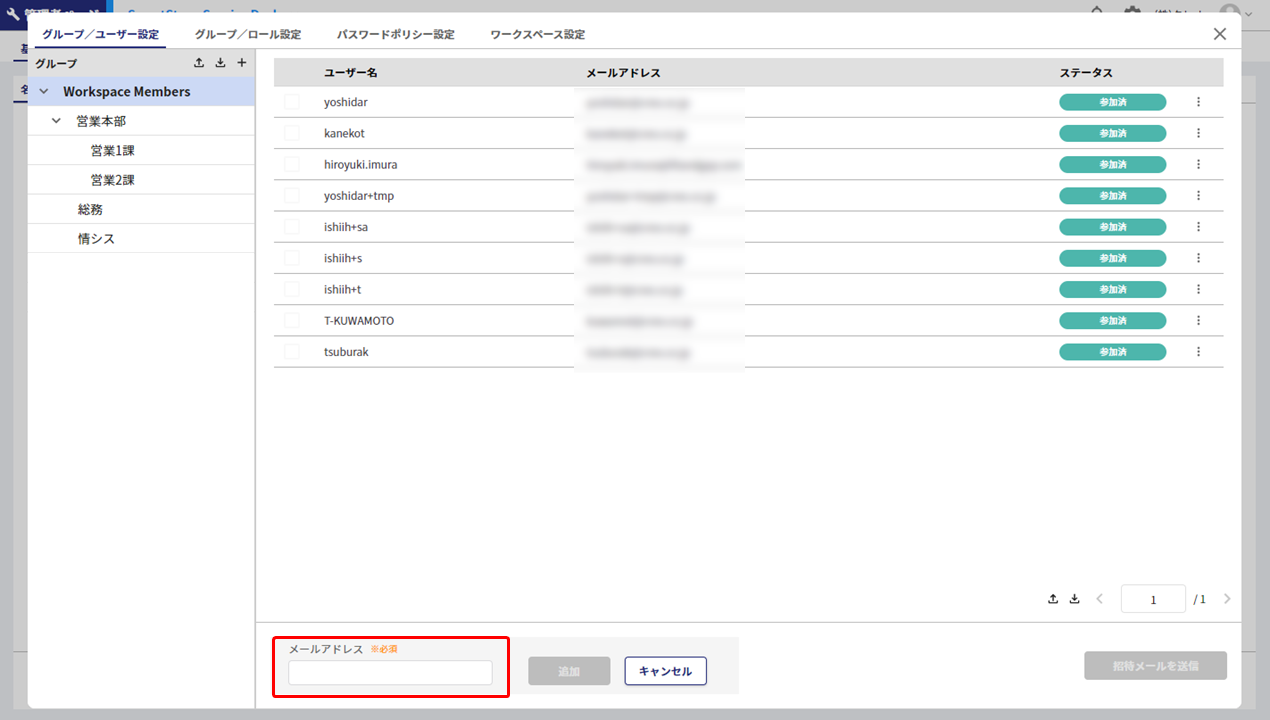Close the settings dialog with the X

(1219, 34)
